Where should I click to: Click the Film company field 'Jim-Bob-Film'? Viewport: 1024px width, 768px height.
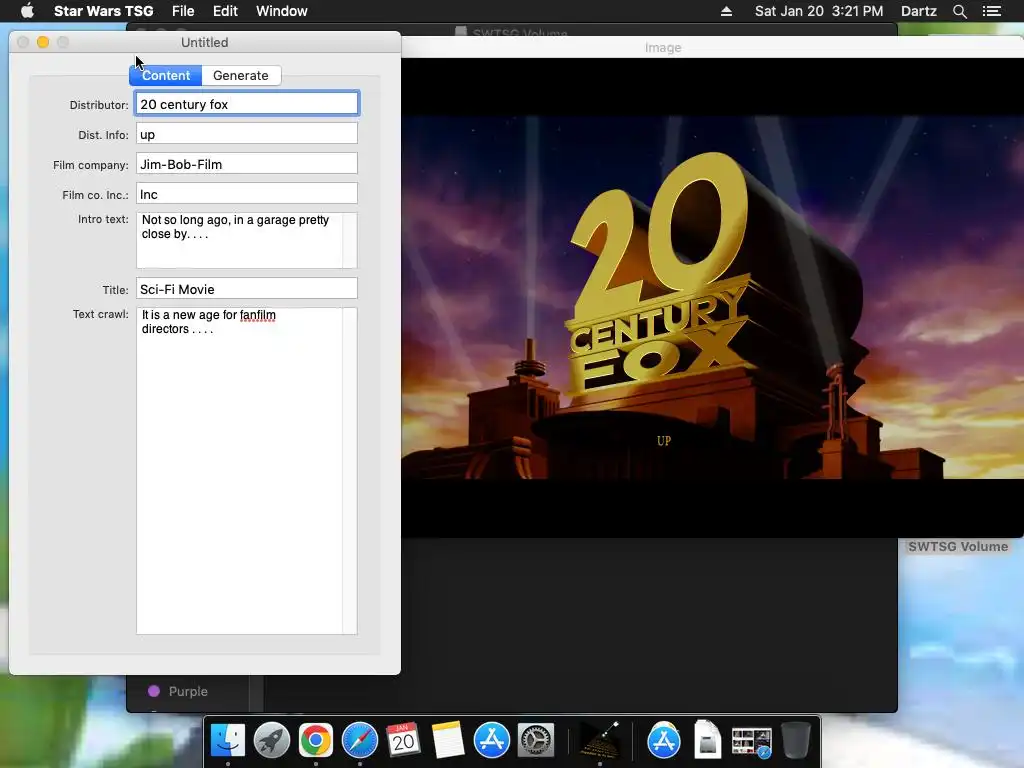(x=247, y=164)
